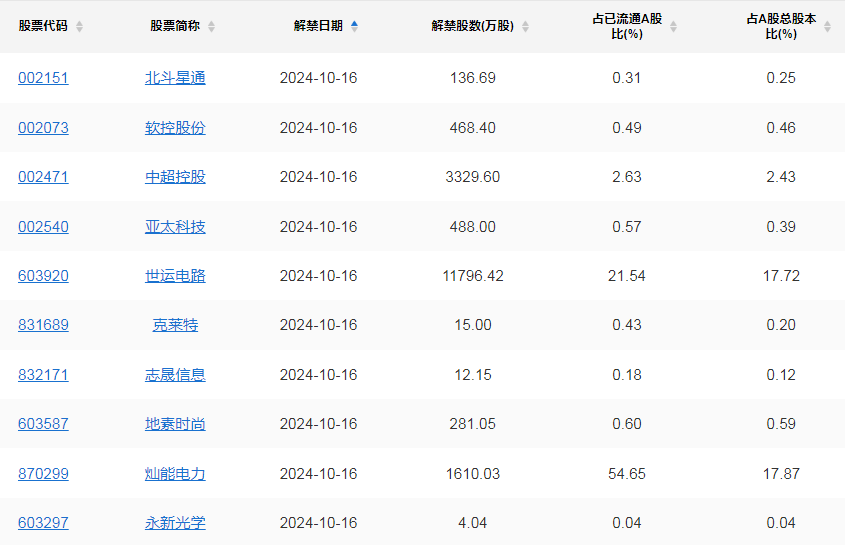Click the 股票简称 column header
845x545 pixels.
pos(175,26)
